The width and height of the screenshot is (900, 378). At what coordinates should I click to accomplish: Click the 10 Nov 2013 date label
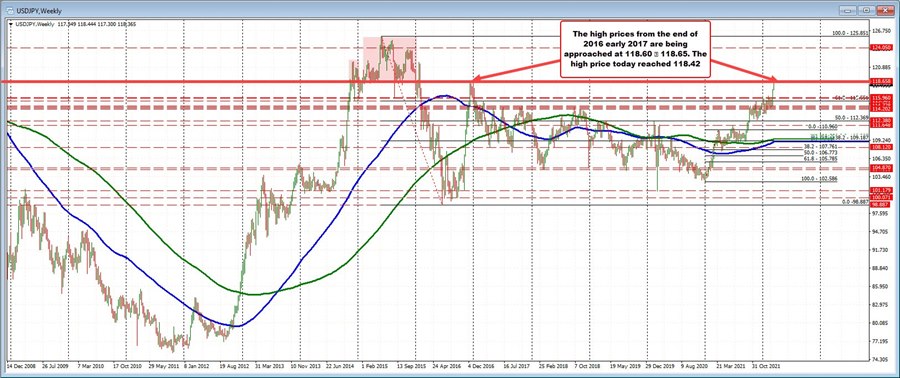tap(305, 365)
